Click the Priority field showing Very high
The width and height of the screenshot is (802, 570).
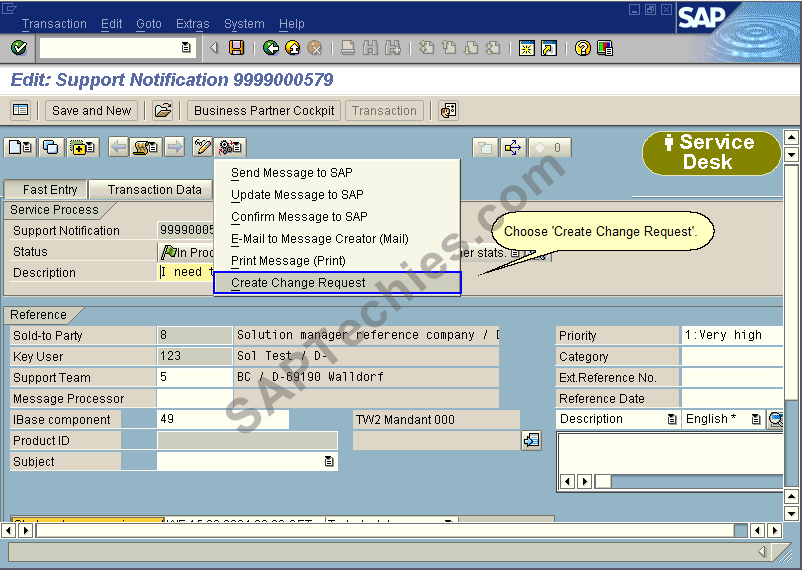(x=732, y=335)
